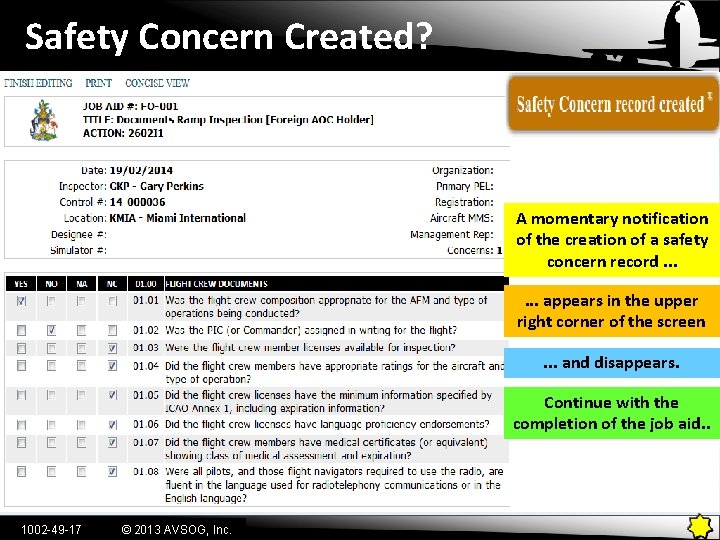720x540 pixels.
Task: Click the FINISH EDITING link
Action: point(38,83)
